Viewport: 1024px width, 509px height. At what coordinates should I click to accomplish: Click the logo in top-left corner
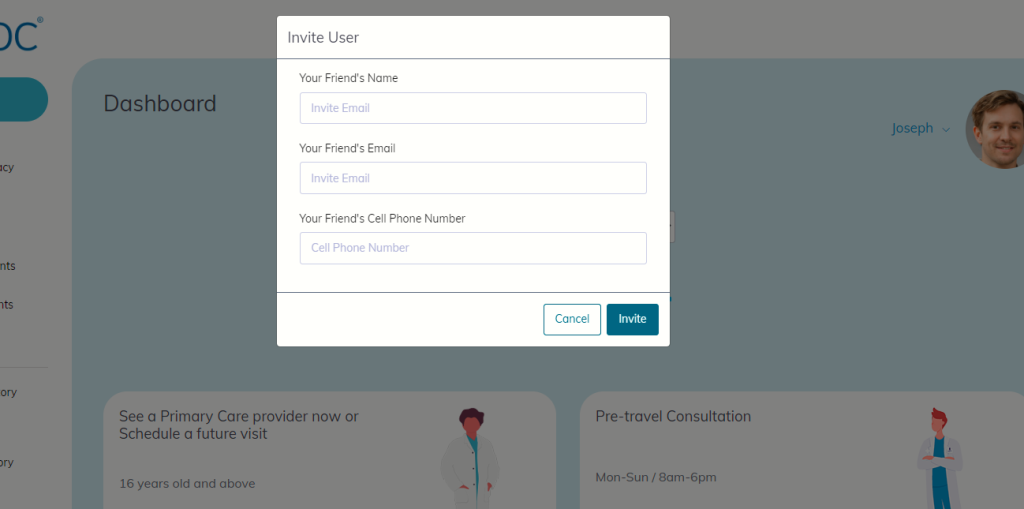click(20, 34)
